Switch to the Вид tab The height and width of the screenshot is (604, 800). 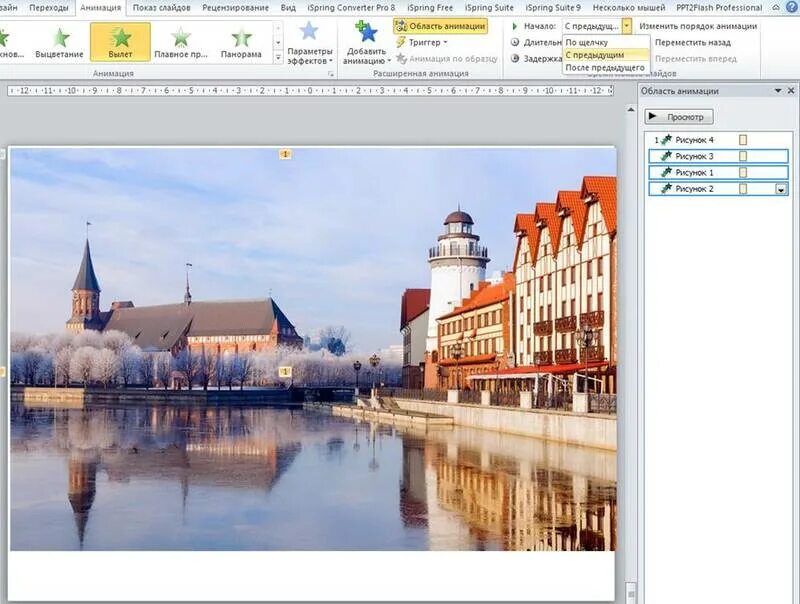pyautogui.click(x=288, y=8)
